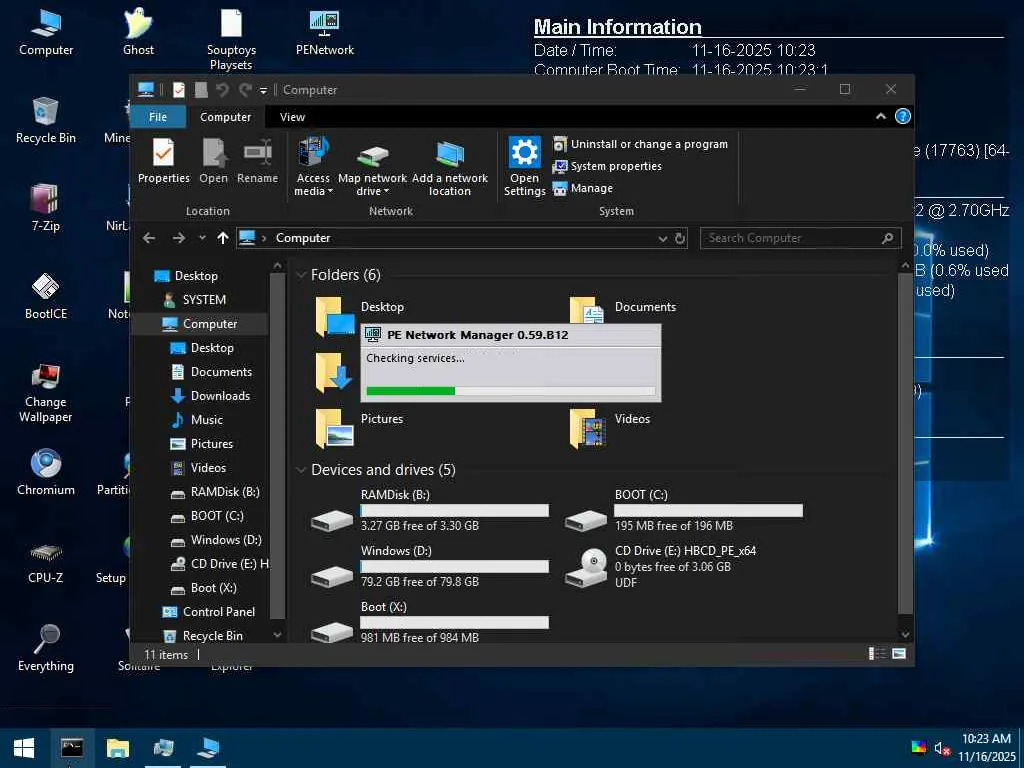Screen dimensions: 1024x768
Task: Open the command prompt taskbar icon
Action: point(72,748)
